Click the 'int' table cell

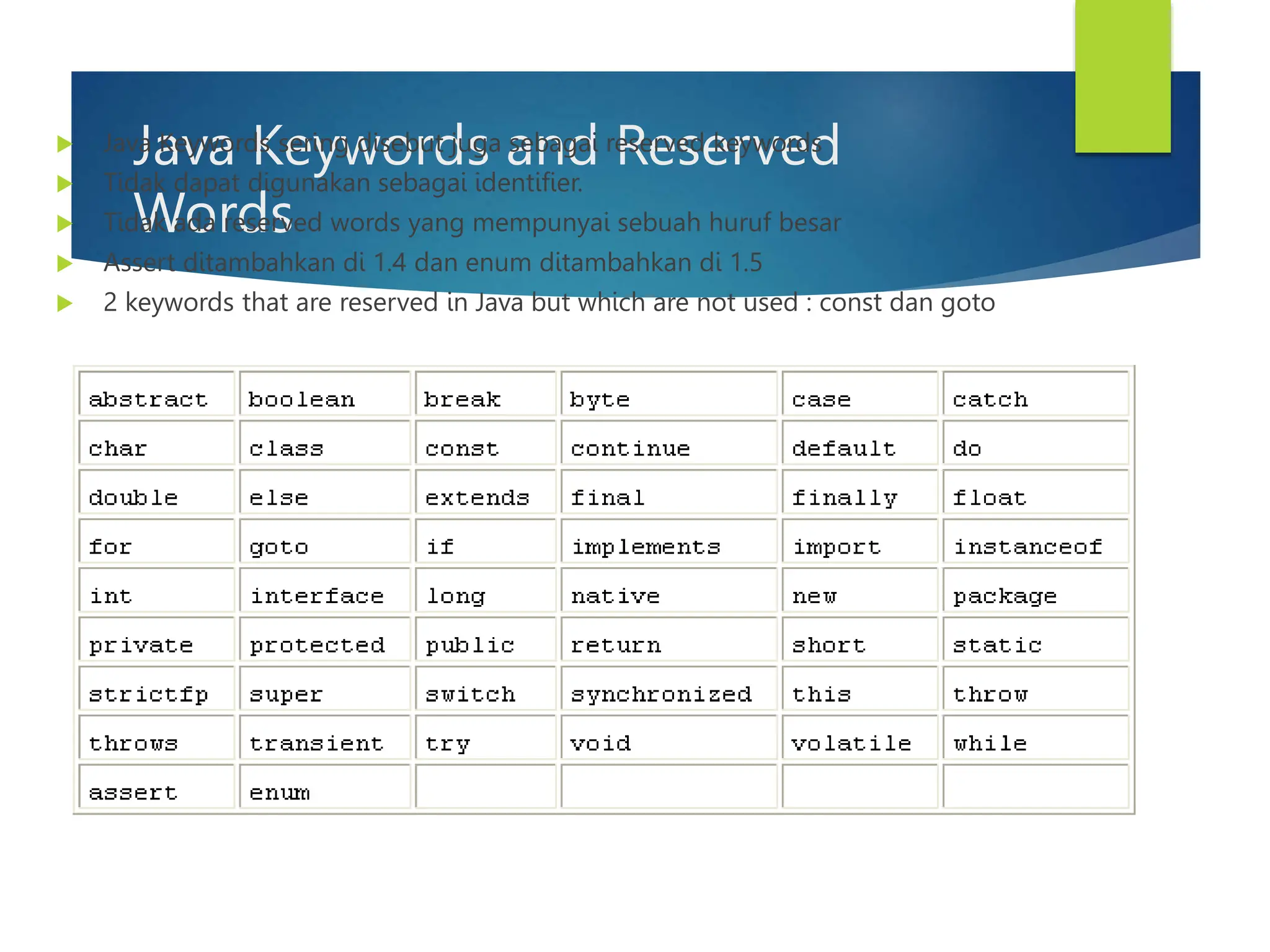(x=156, y=589)
